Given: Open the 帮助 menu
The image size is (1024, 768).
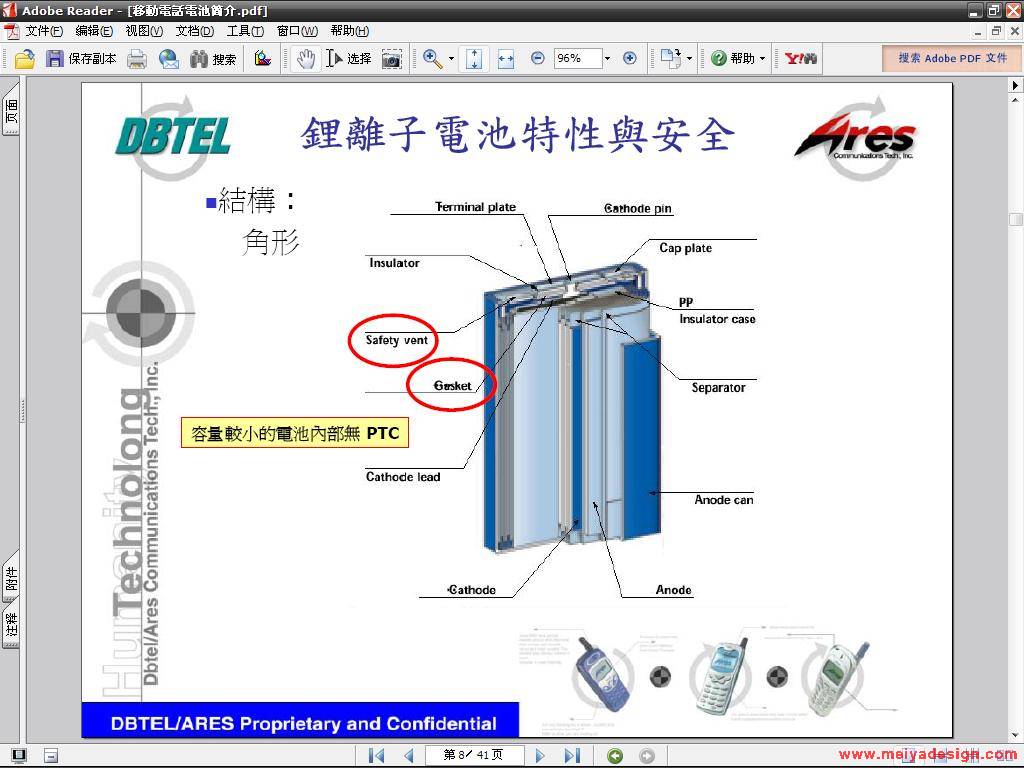Looking at the screenshot, I should coord(349,31).
